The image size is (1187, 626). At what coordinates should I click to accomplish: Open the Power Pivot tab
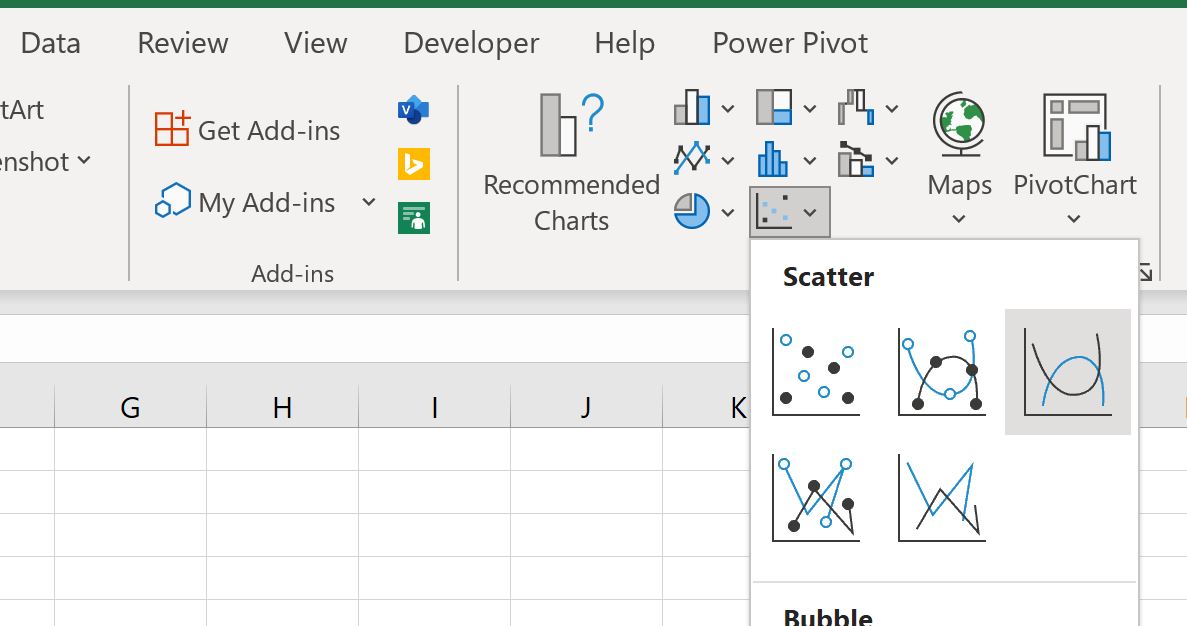[789, 42]
